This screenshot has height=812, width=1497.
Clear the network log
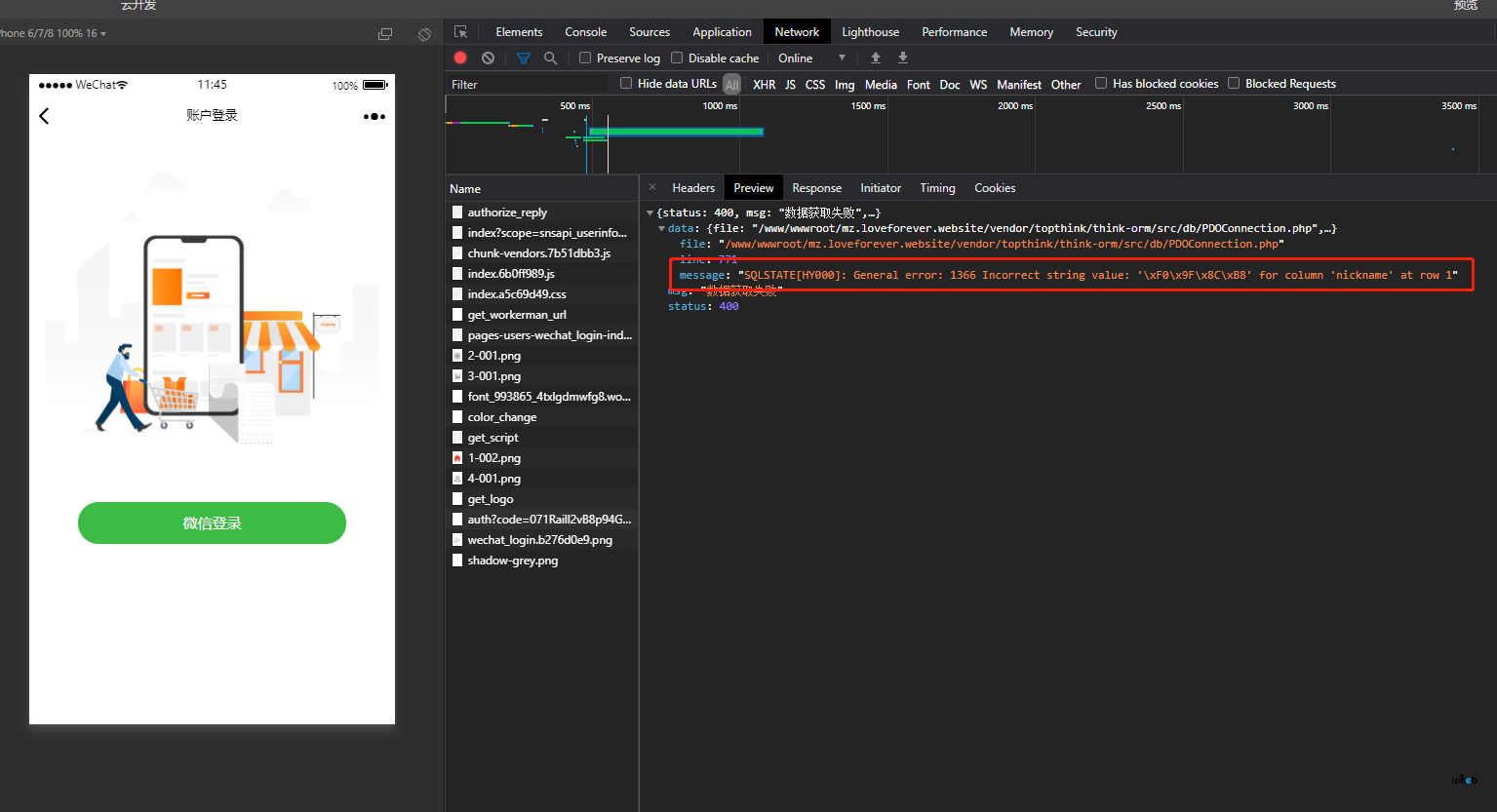pyautogui.click(x=488, y=58)
